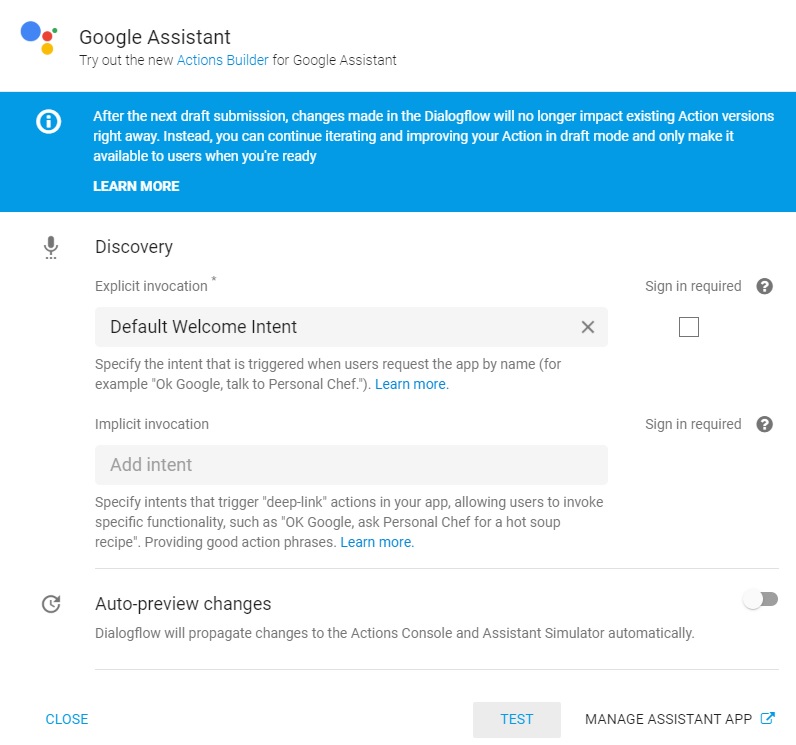The width and height of the screenshot is (796, 745).
Task: Click the Discovery microphone icon
Action: [x=51, y=248]
